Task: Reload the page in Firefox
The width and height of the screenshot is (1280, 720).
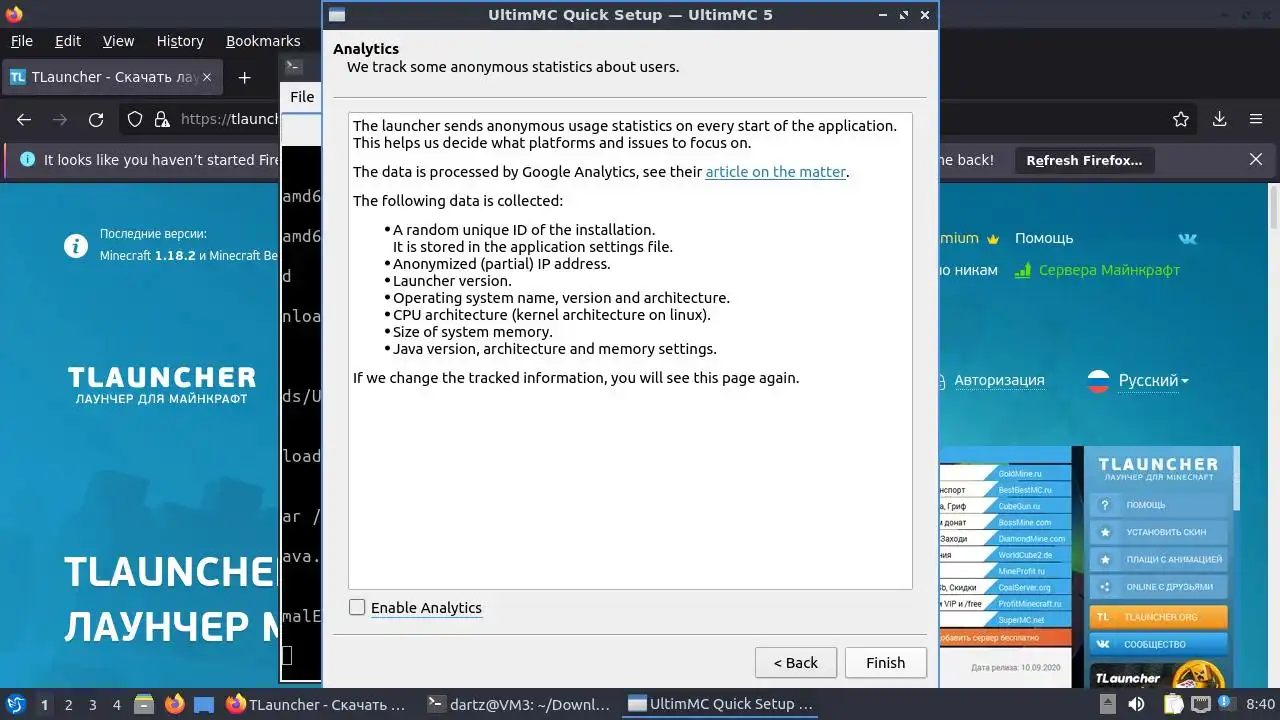Action: click(96, 119)
